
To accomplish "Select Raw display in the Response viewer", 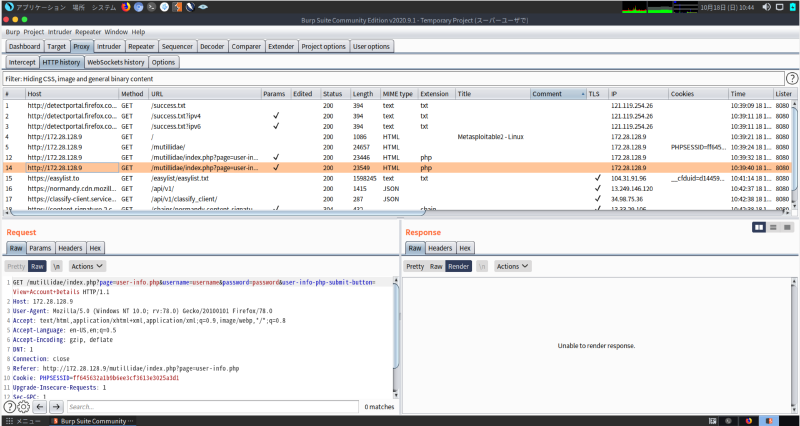I will click(436, 267).
